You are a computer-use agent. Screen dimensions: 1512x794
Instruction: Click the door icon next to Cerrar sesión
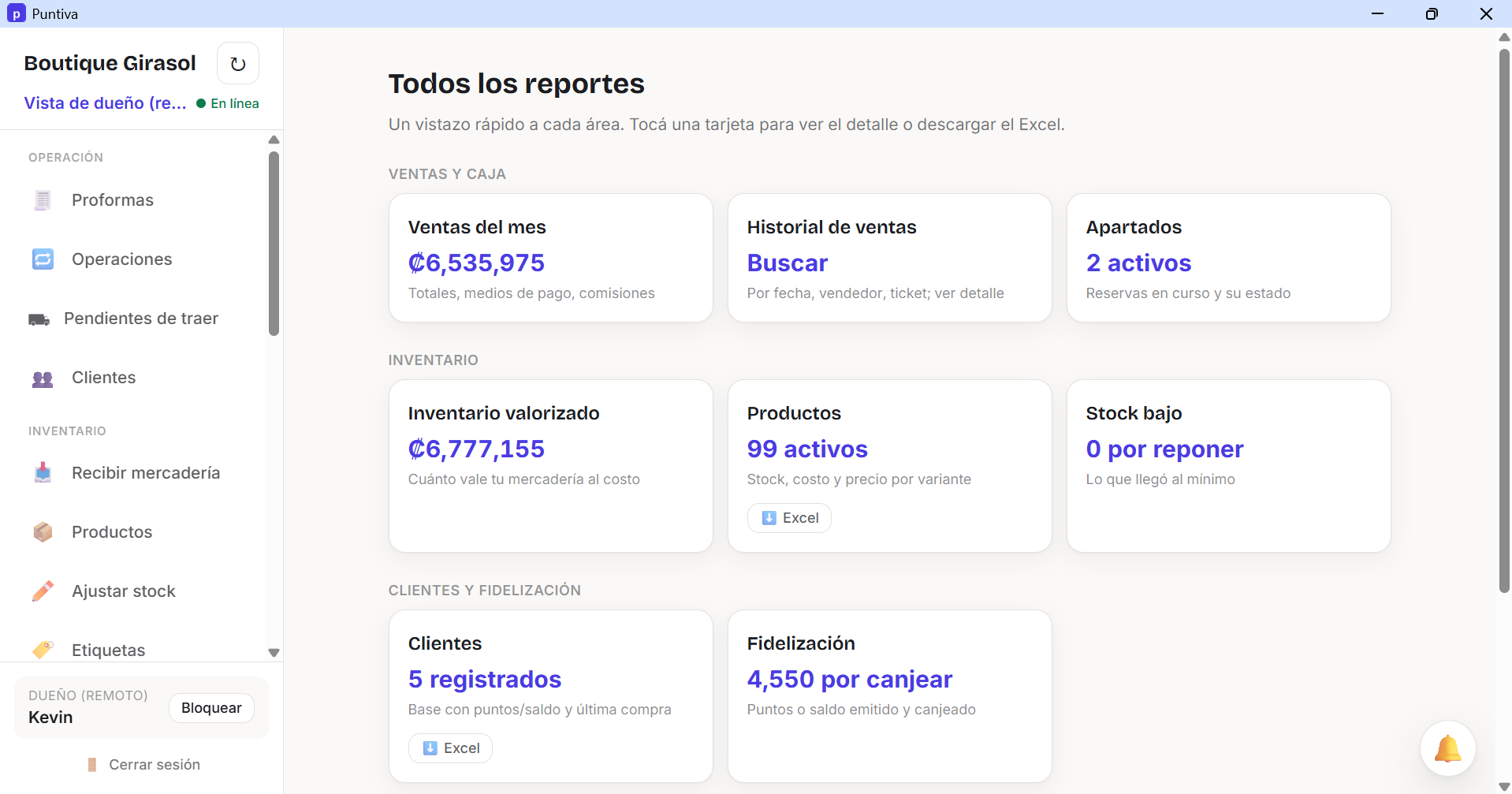pos(92,765)
